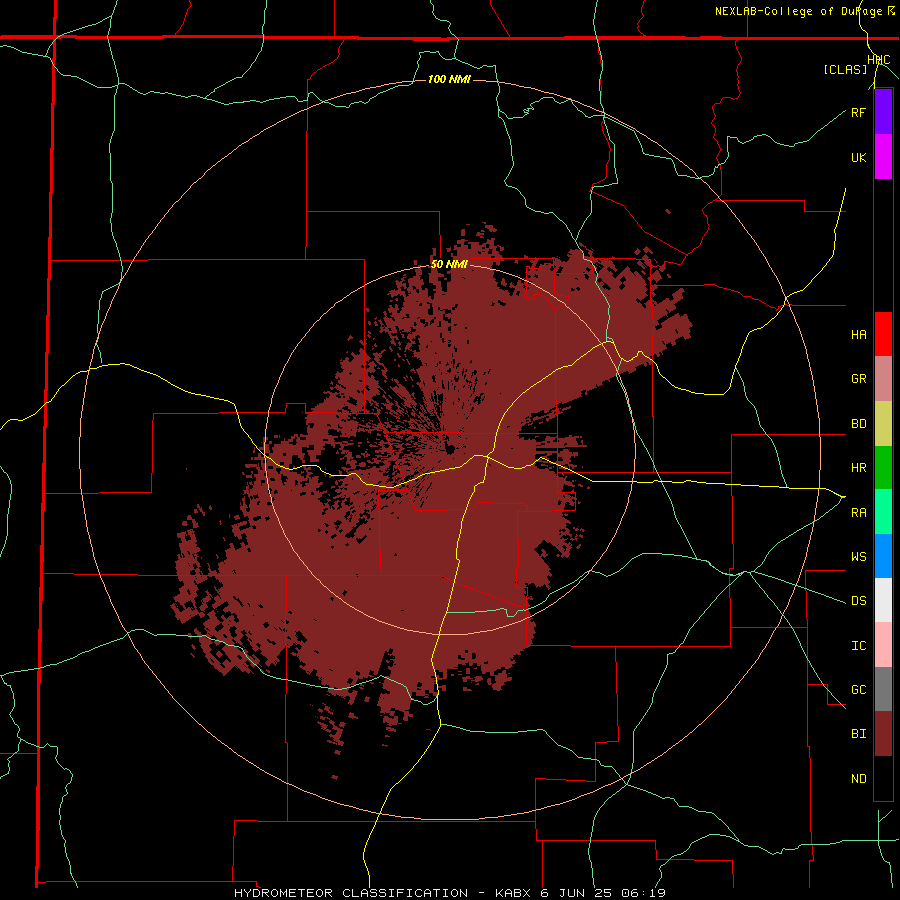Select the GC gray legend swatch

click(x=883, y=689)
